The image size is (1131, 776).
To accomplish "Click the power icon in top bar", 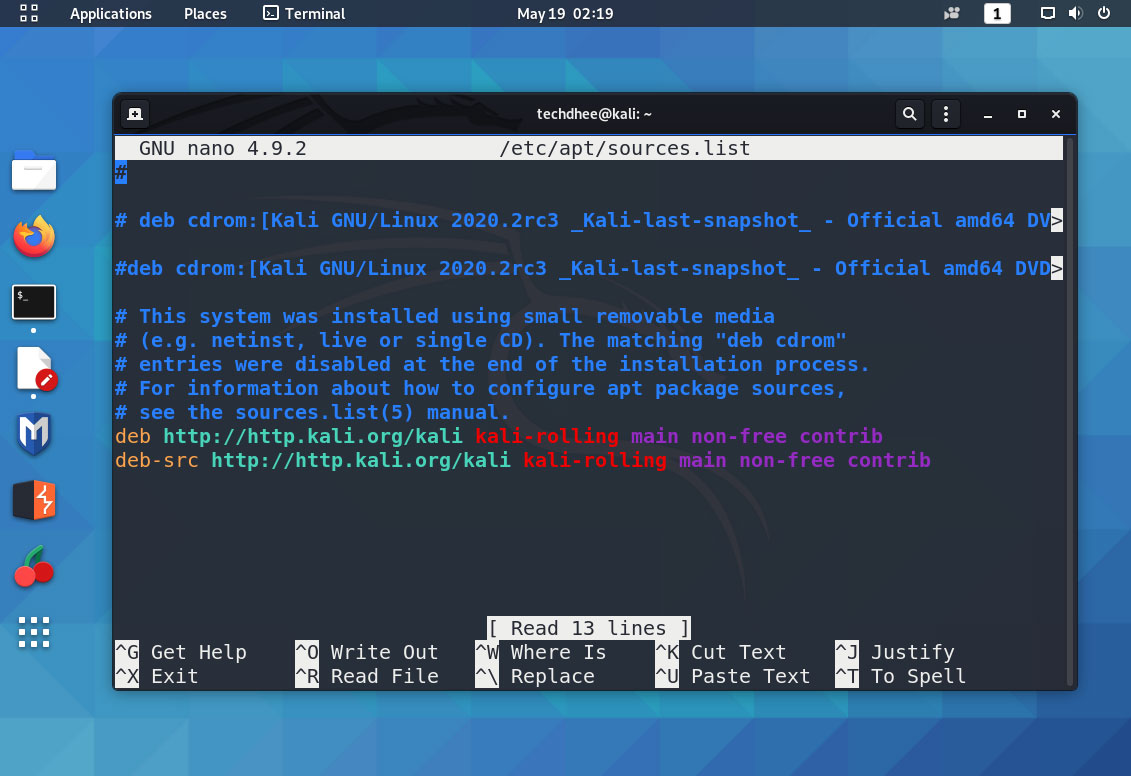I will point(1104,13).
